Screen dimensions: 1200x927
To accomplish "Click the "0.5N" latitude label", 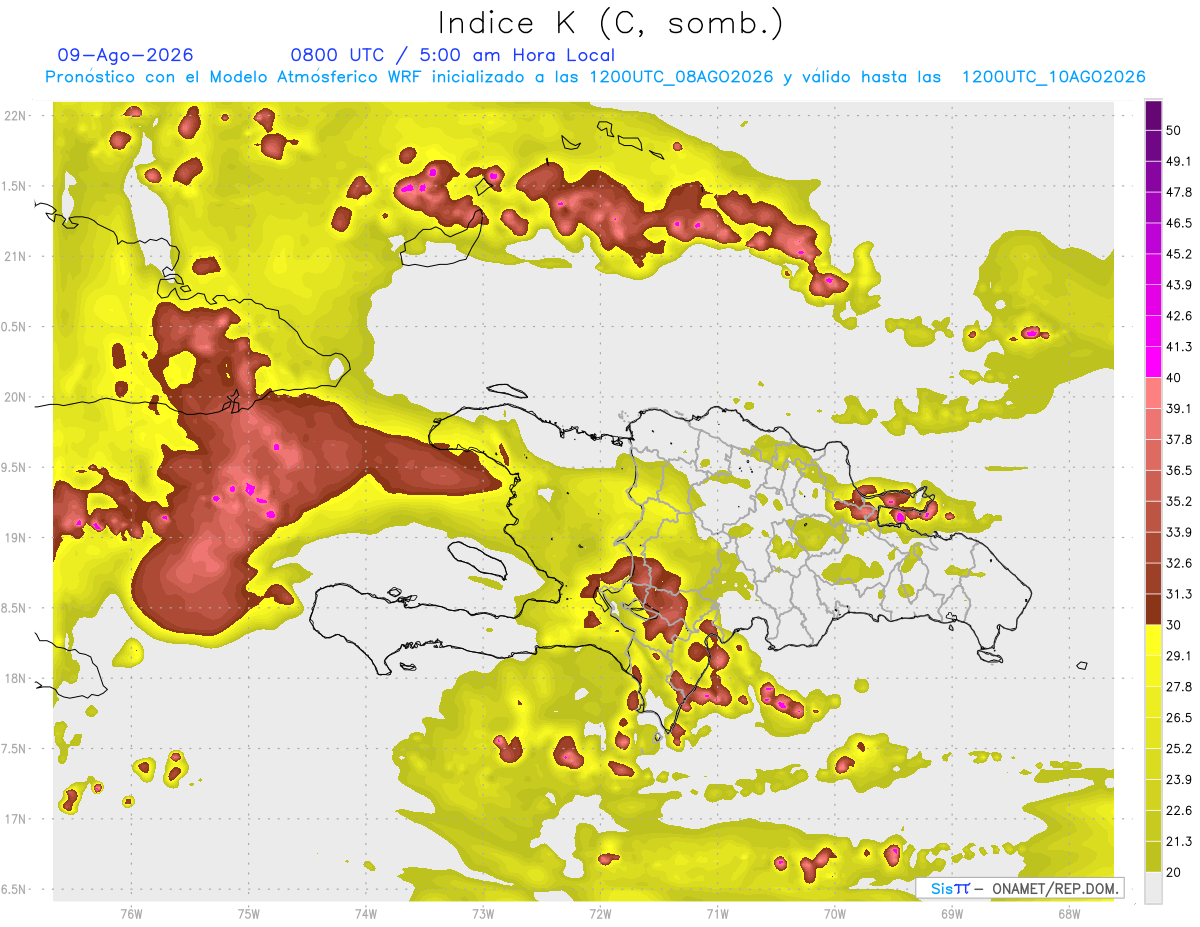I will pyautogui.click(x=13, y=327).
